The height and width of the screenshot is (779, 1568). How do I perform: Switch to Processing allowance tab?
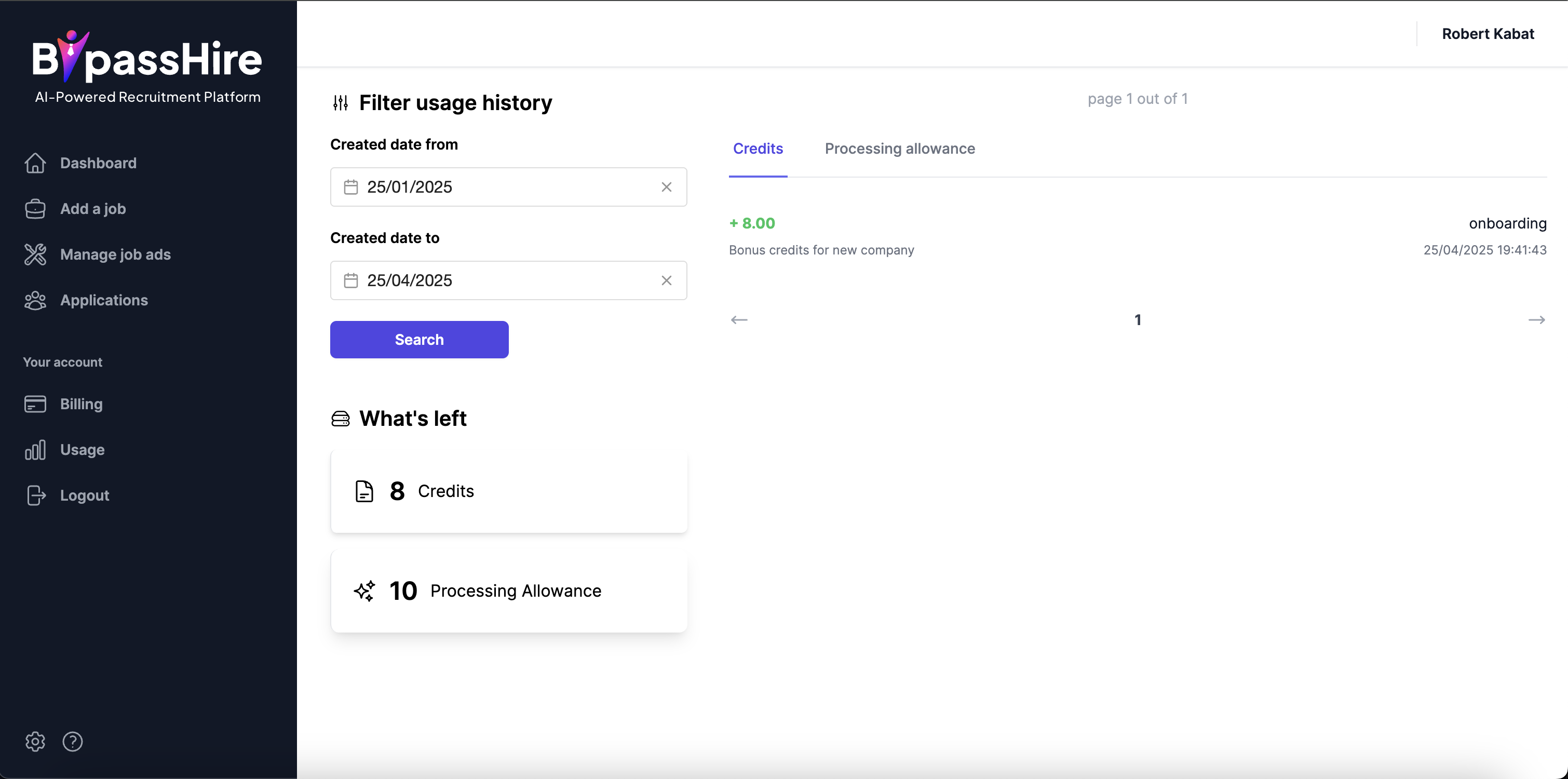[x=899, y=149]
